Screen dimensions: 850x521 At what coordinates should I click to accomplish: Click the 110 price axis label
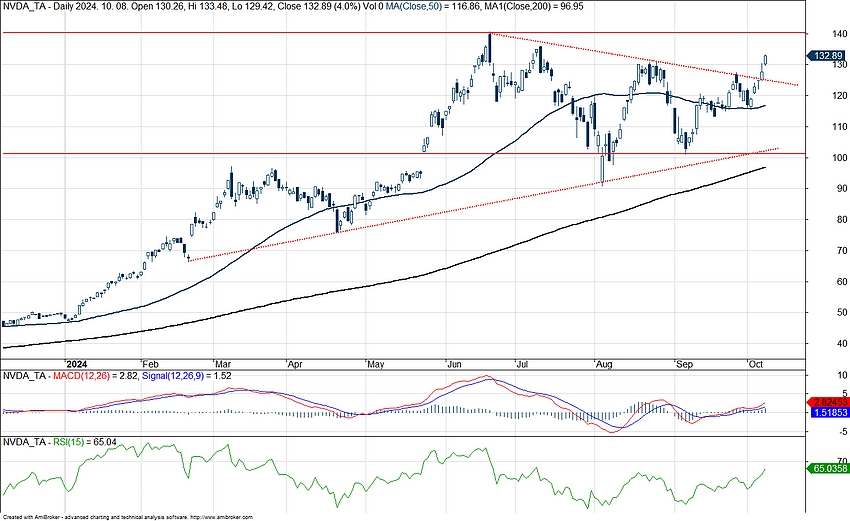click(840, 126)
